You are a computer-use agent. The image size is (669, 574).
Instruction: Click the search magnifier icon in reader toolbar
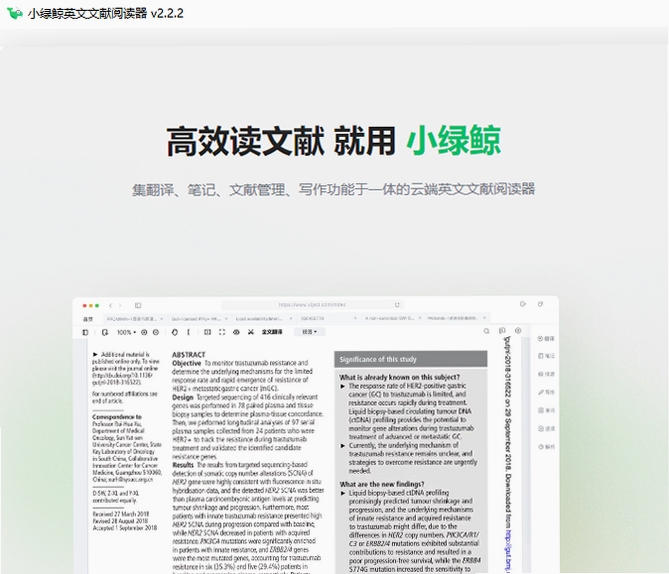[x=486, y=331]
